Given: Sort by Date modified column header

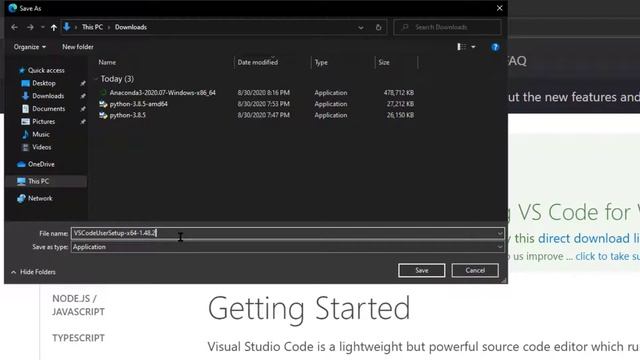Looking at the screenshot, I should (x=258, y=62).
